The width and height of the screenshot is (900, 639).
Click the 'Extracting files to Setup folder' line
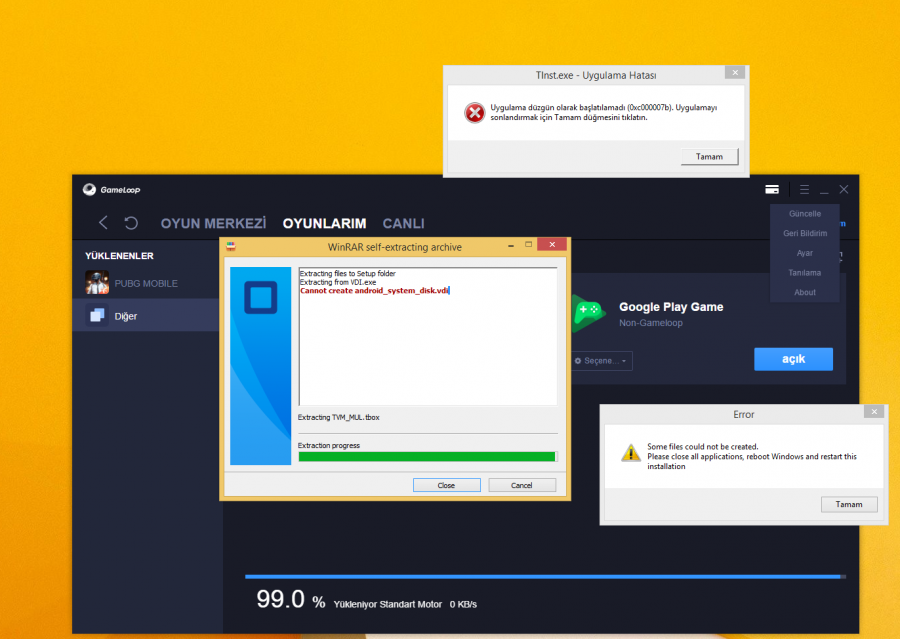coord(348,273)
